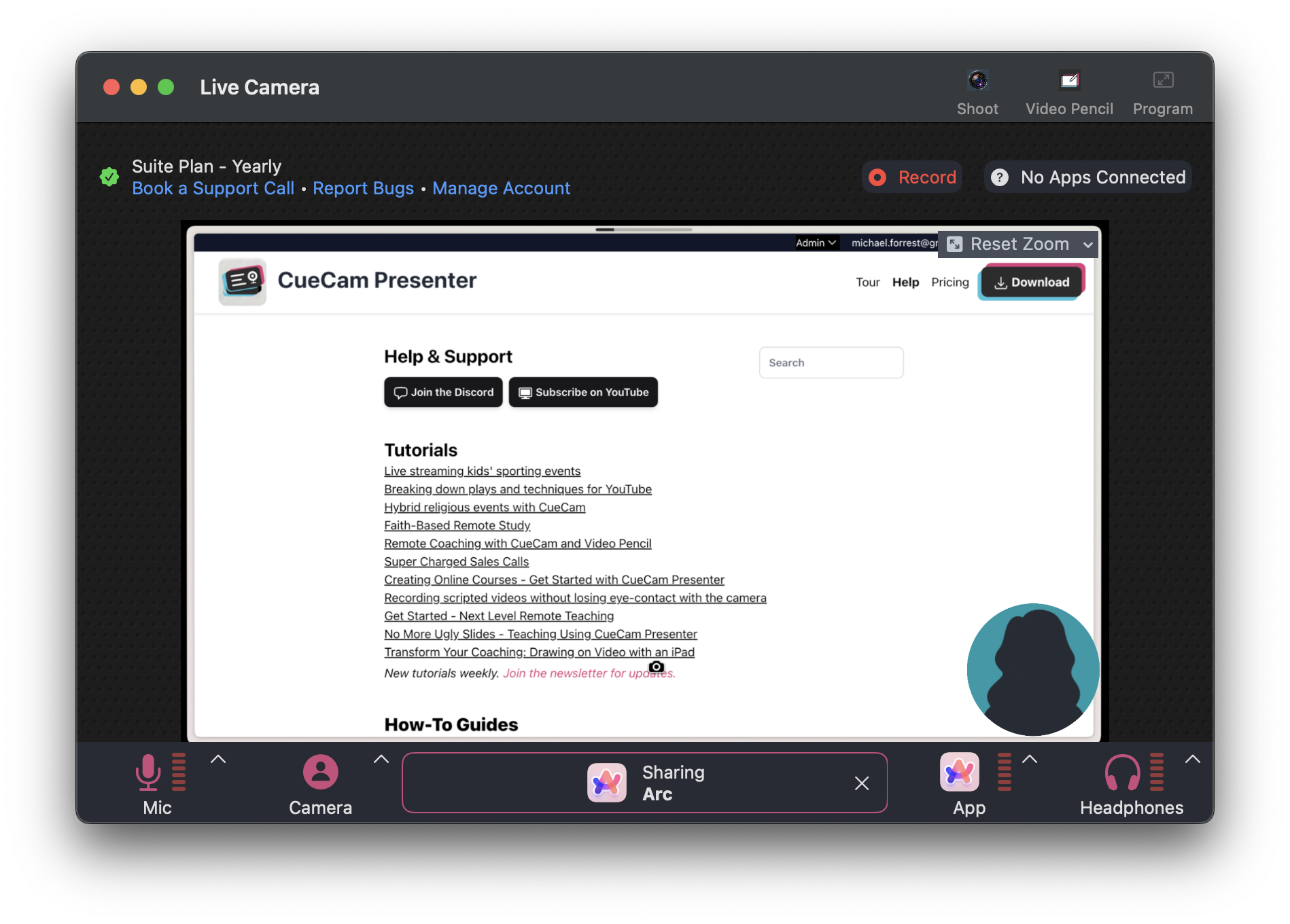Open the Help menu item
The height and width of the screenshot is (924, 1290).
click(x=905, y=282)
